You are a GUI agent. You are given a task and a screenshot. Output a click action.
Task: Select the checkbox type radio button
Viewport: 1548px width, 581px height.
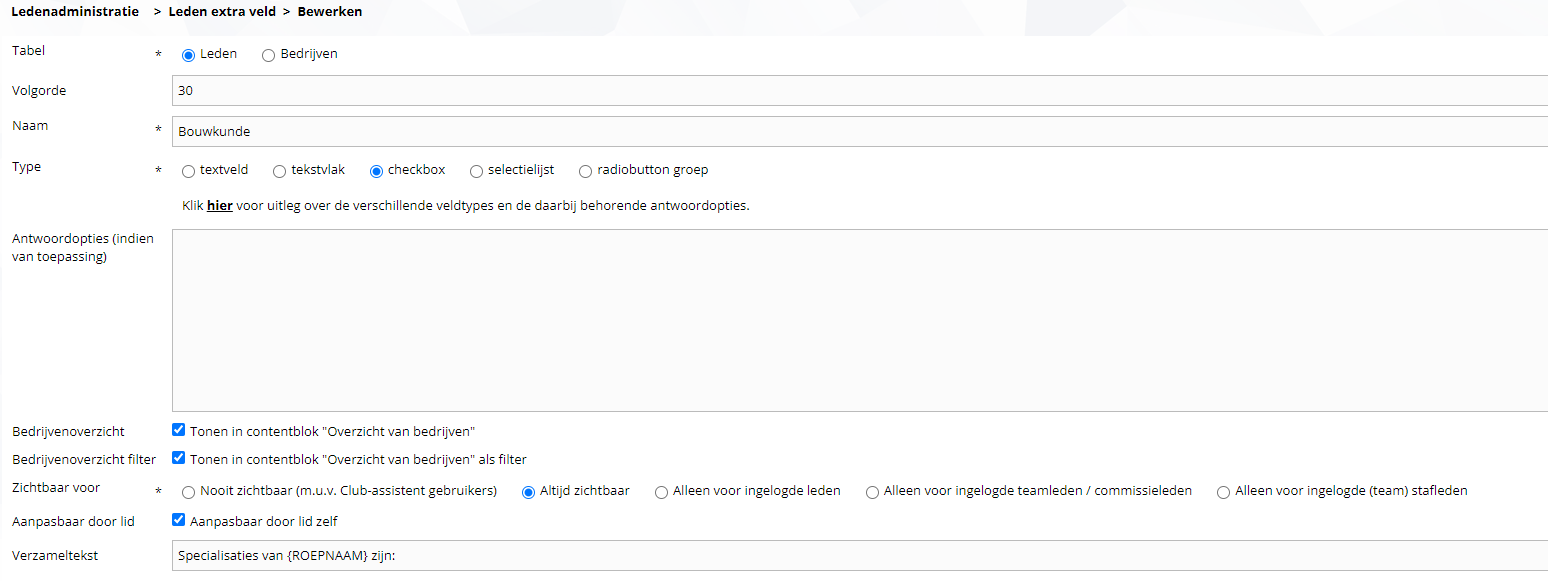pos(376,171)
